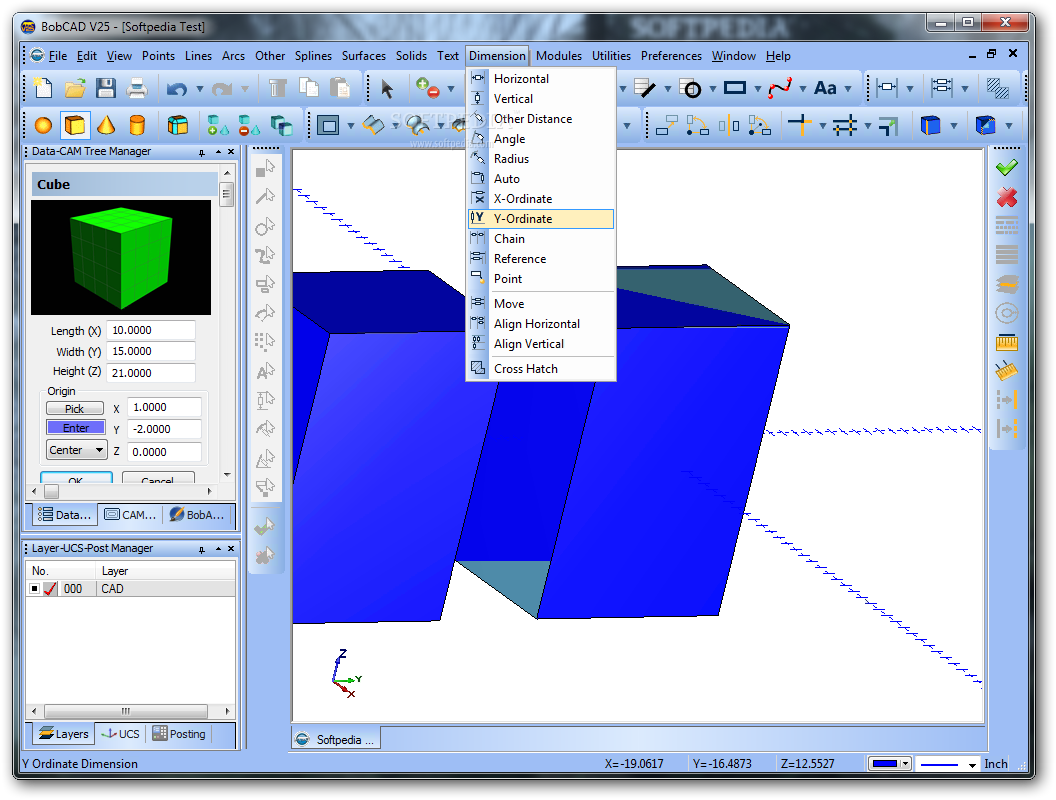Click the circle arc tool icon
Screen dimensions: 1056x800
click(x=691, y=88)
